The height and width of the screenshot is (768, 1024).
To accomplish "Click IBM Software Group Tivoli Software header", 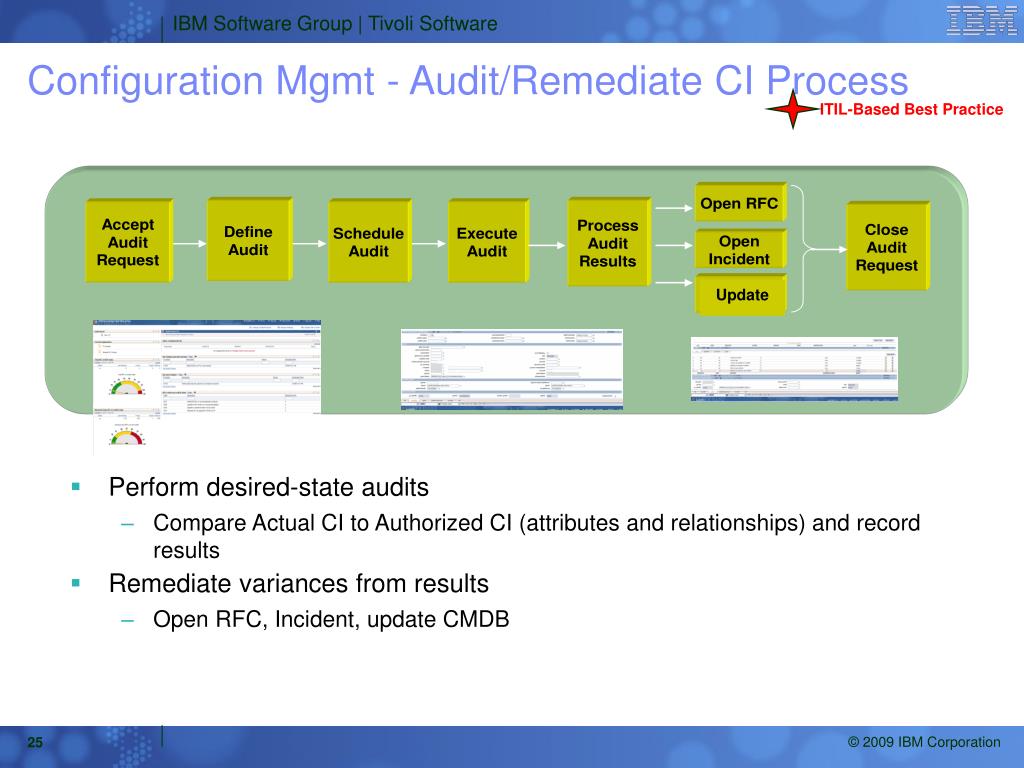I will point(334,24).
